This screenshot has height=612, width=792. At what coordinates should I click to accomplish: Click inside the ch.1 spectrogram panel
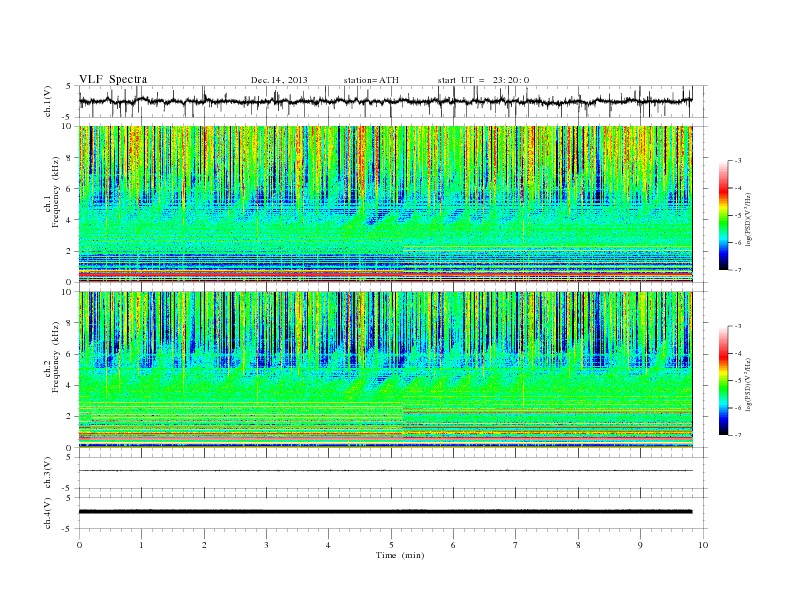(386, 204)
